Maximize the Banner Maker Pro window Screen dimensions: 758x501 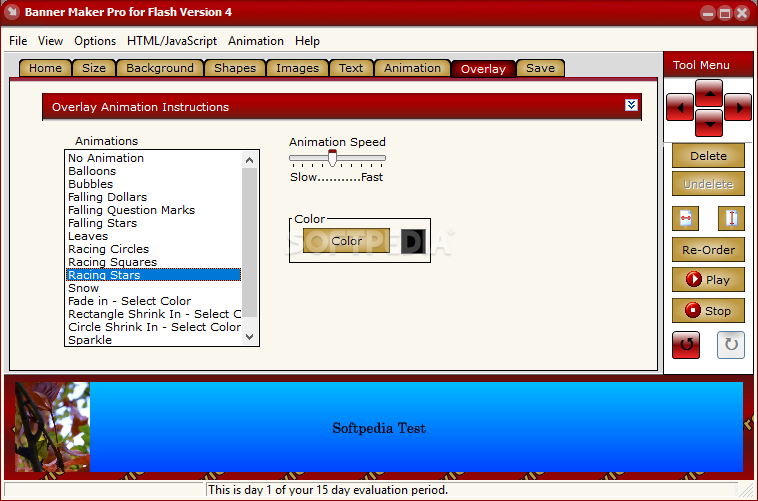click(x=724, y=13)
